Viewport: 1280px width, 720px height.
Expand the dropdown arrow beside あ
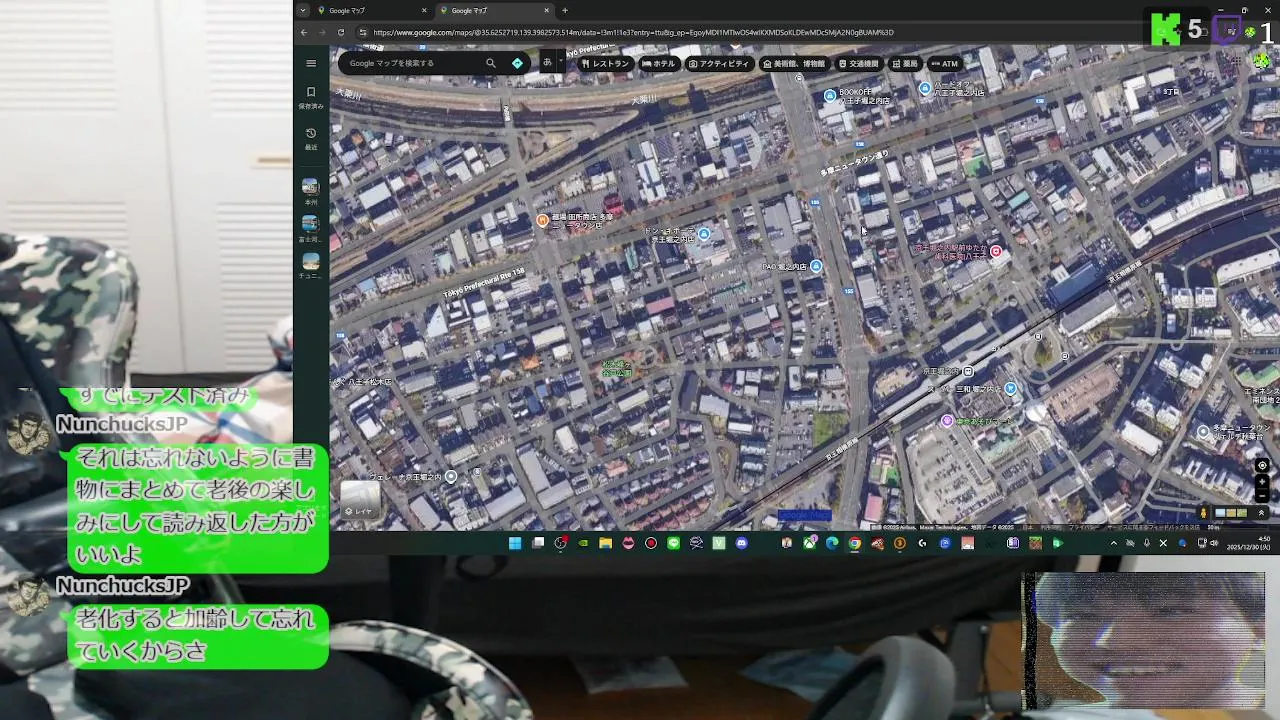click(561, 63)
